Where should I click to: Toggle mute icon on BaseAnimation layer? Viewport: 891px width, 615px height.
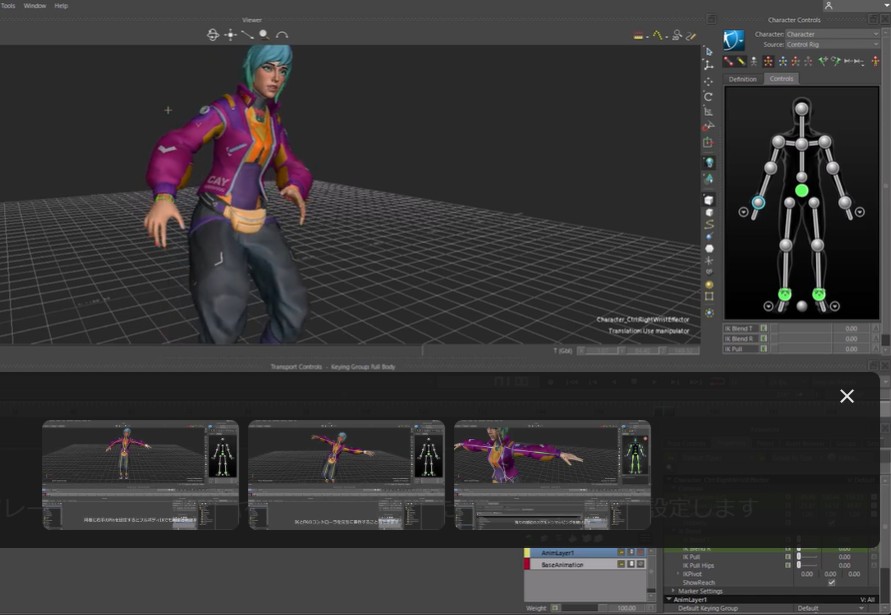pyautogui.click(x=640, y=564)
